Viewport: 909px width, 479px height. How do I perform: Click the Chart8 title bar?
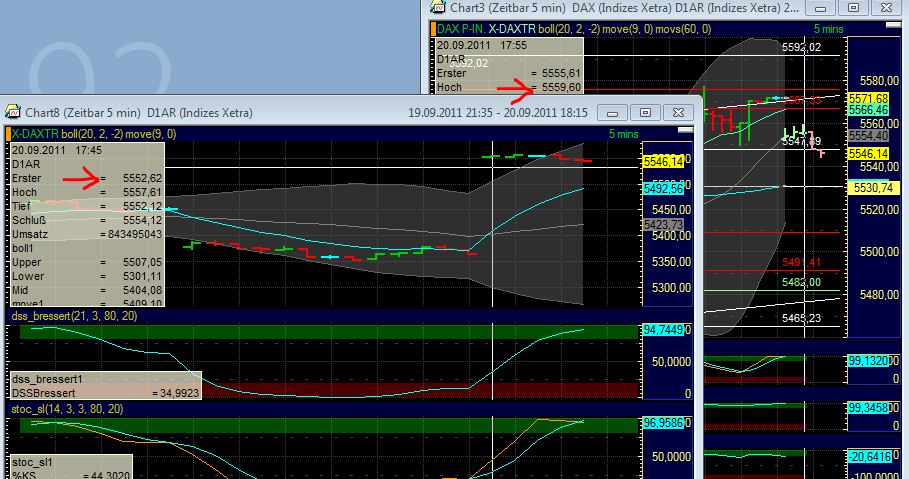(300, 112)
